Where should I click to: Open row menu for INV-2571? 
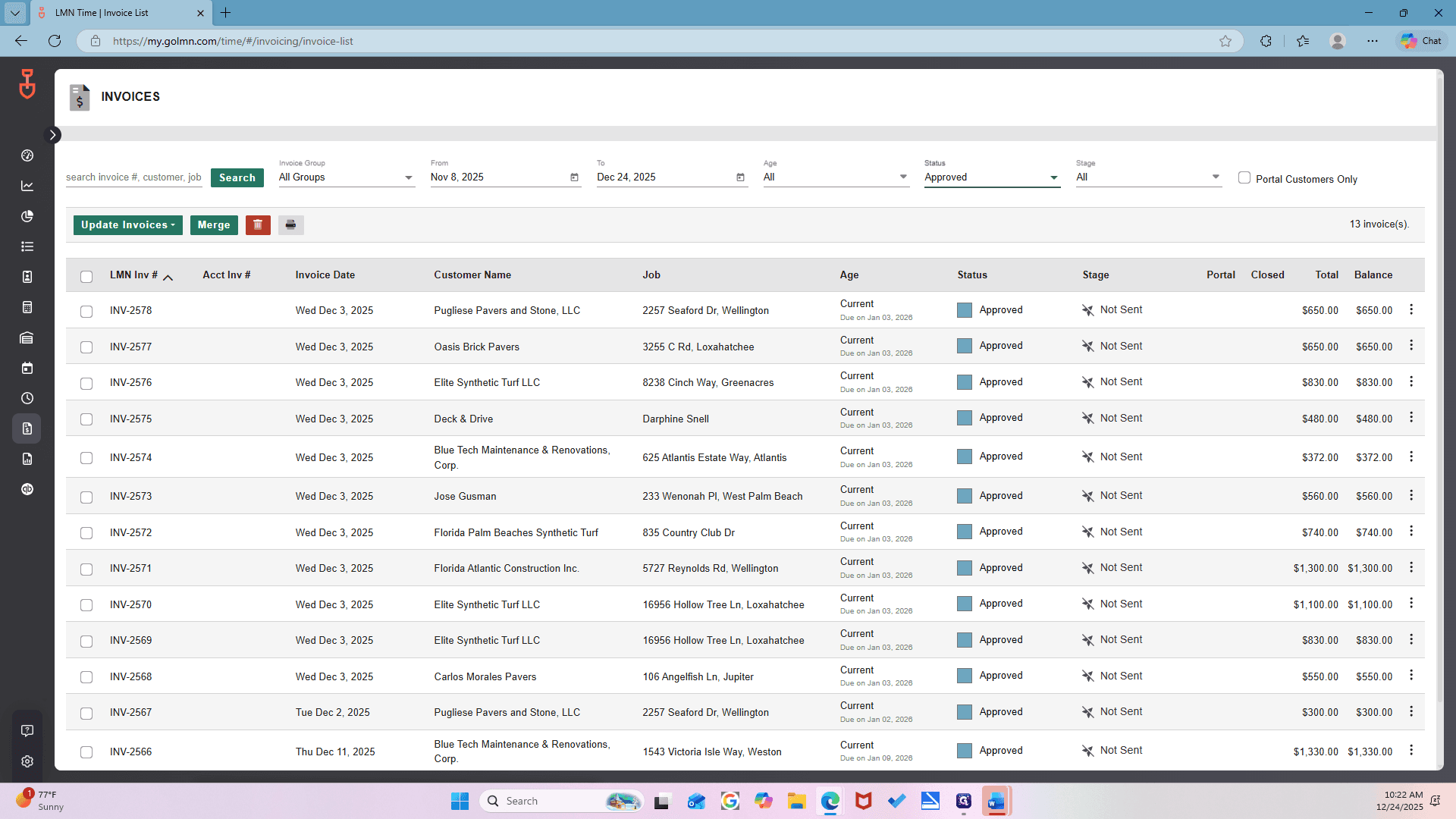click(1411, 567)
